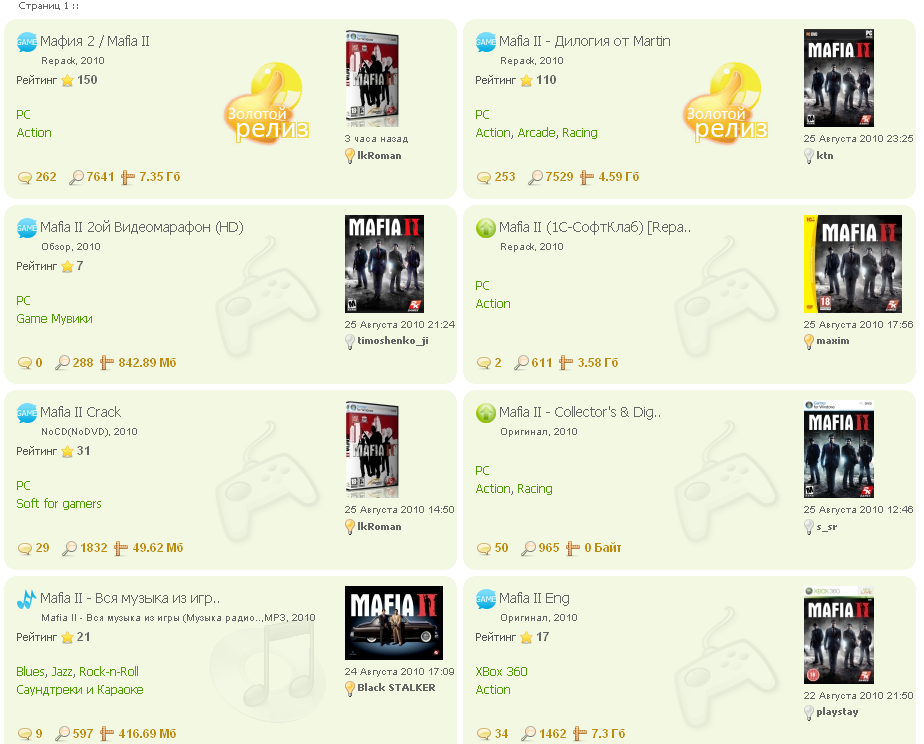Select the Soft for gamers category link
Image resolution: width=924 pixels, height=744 pixels.
59,504
